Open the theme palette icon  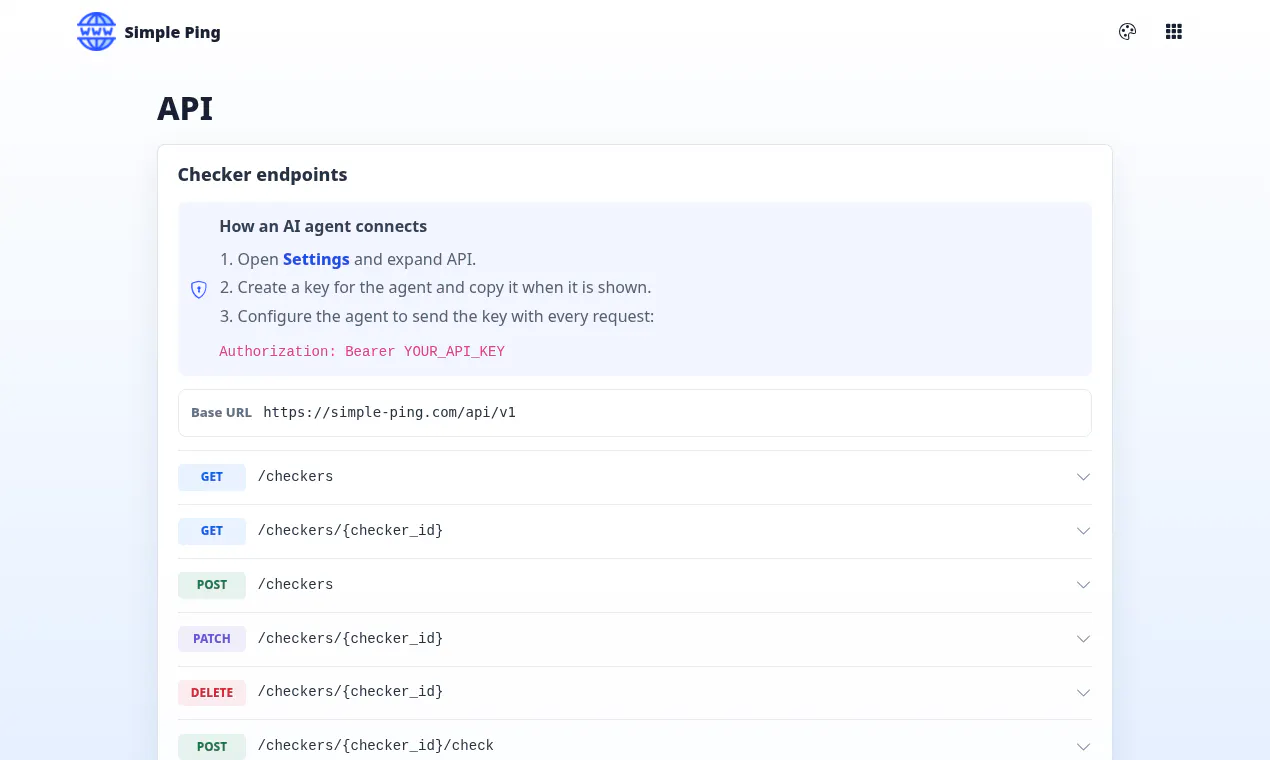pyautogui.click(x=1127, y=32)
